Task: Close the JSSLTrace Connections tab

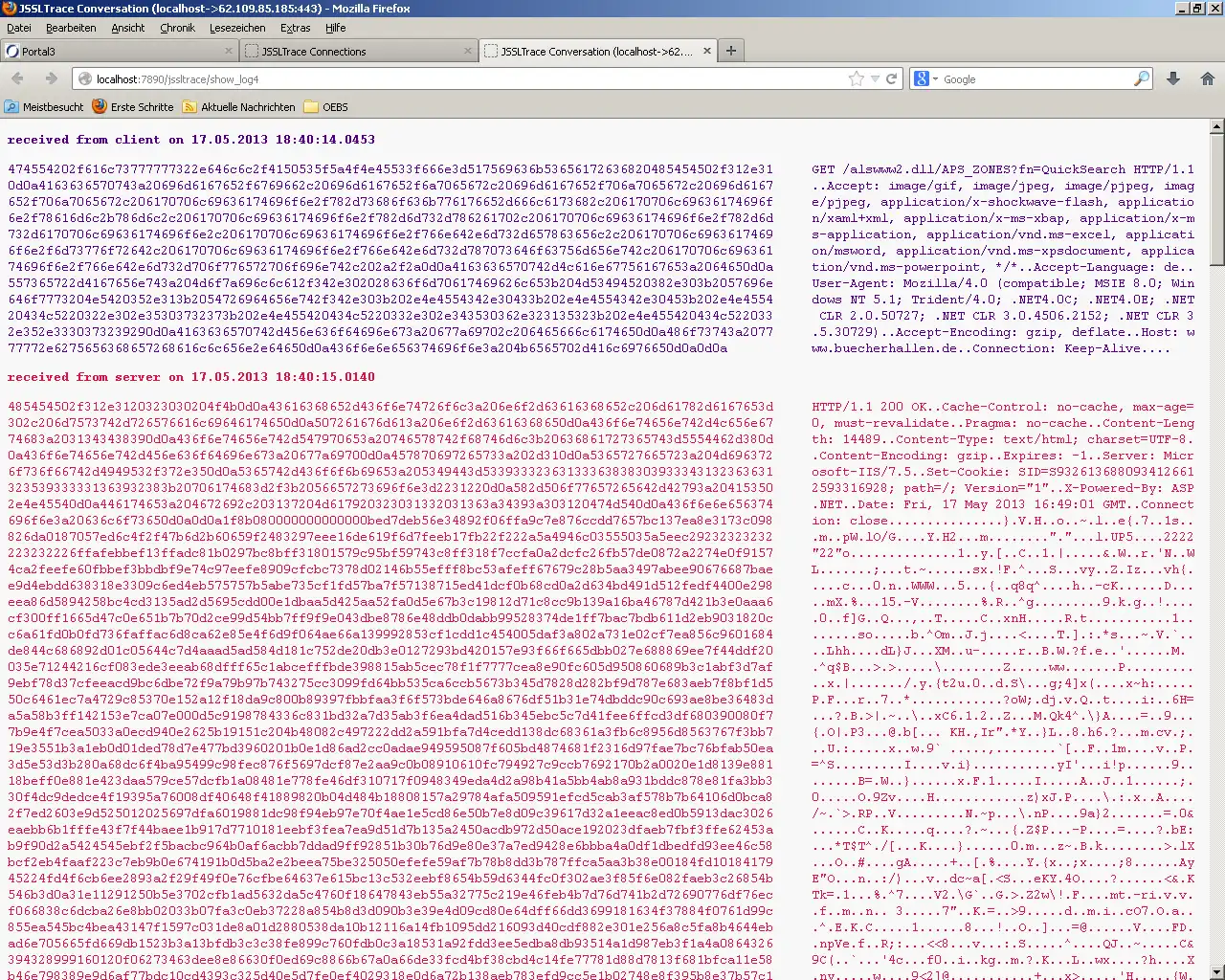Action: point(468,51)
